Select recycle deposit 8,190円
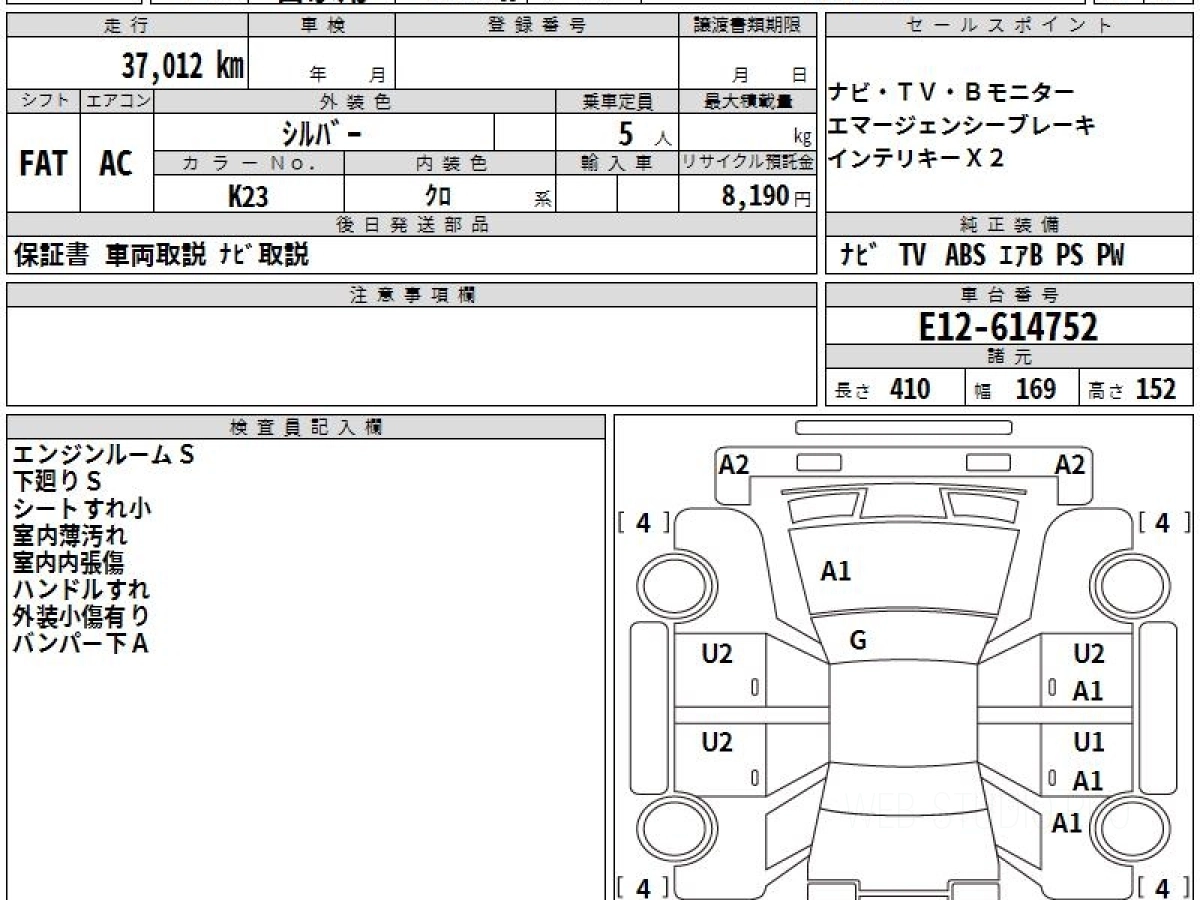 click(x=766, y=196)
